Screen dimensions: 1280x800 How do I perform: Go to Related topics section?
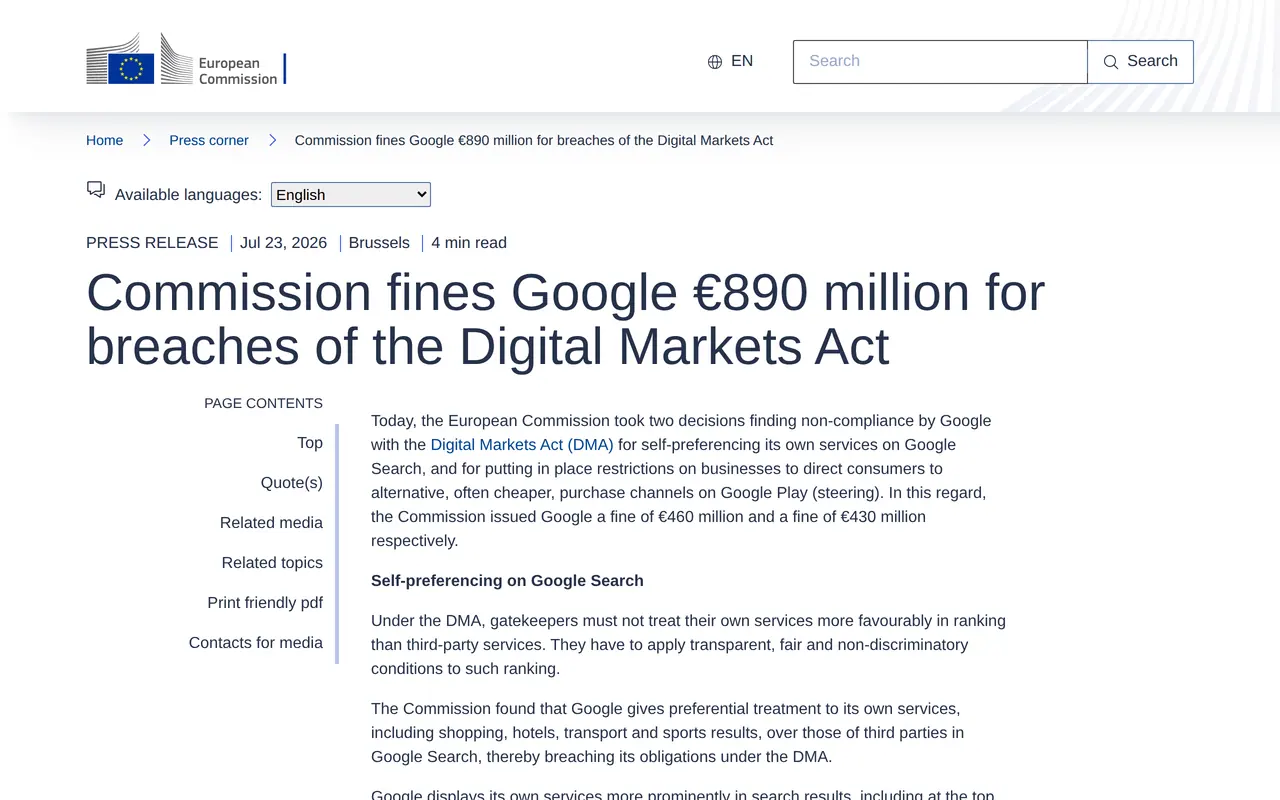(273, 563)
